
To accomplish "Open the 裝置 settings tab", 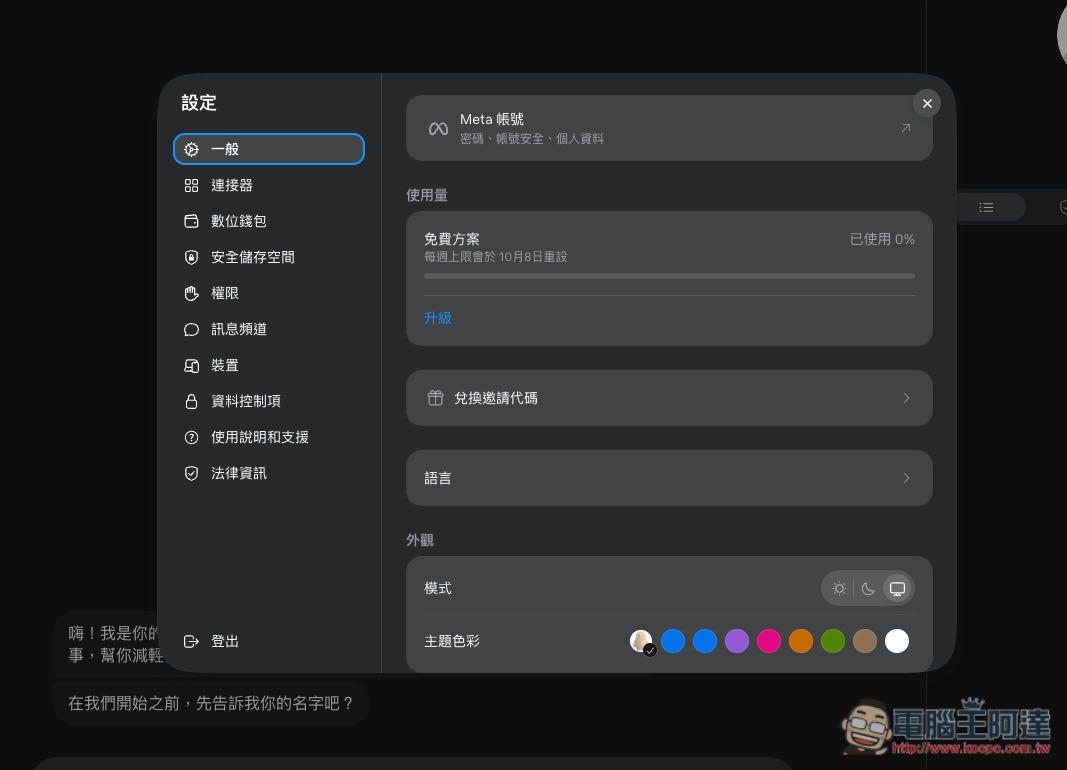I will 269,365.
